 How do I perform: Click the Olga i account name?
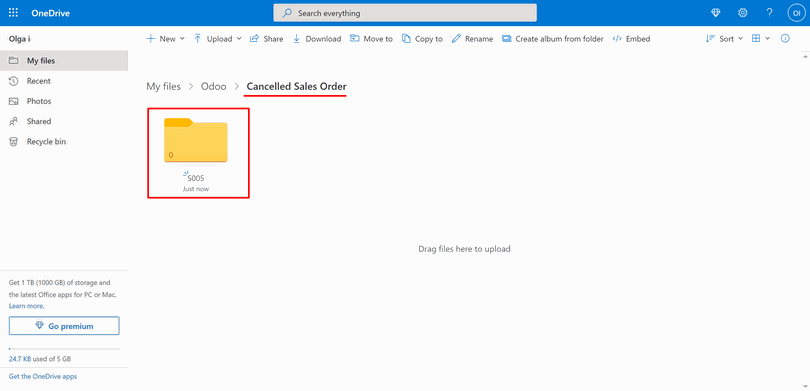[x=20, y=39]
